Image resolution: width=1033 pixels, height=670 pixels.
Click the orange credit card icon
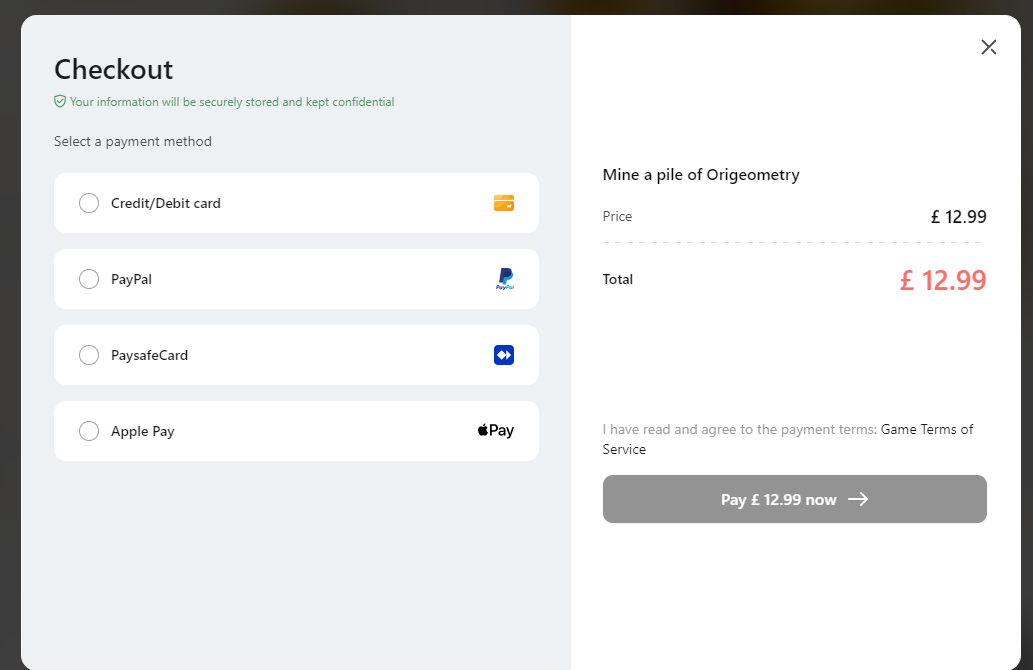pyautogui.click(x=504, y=203)
